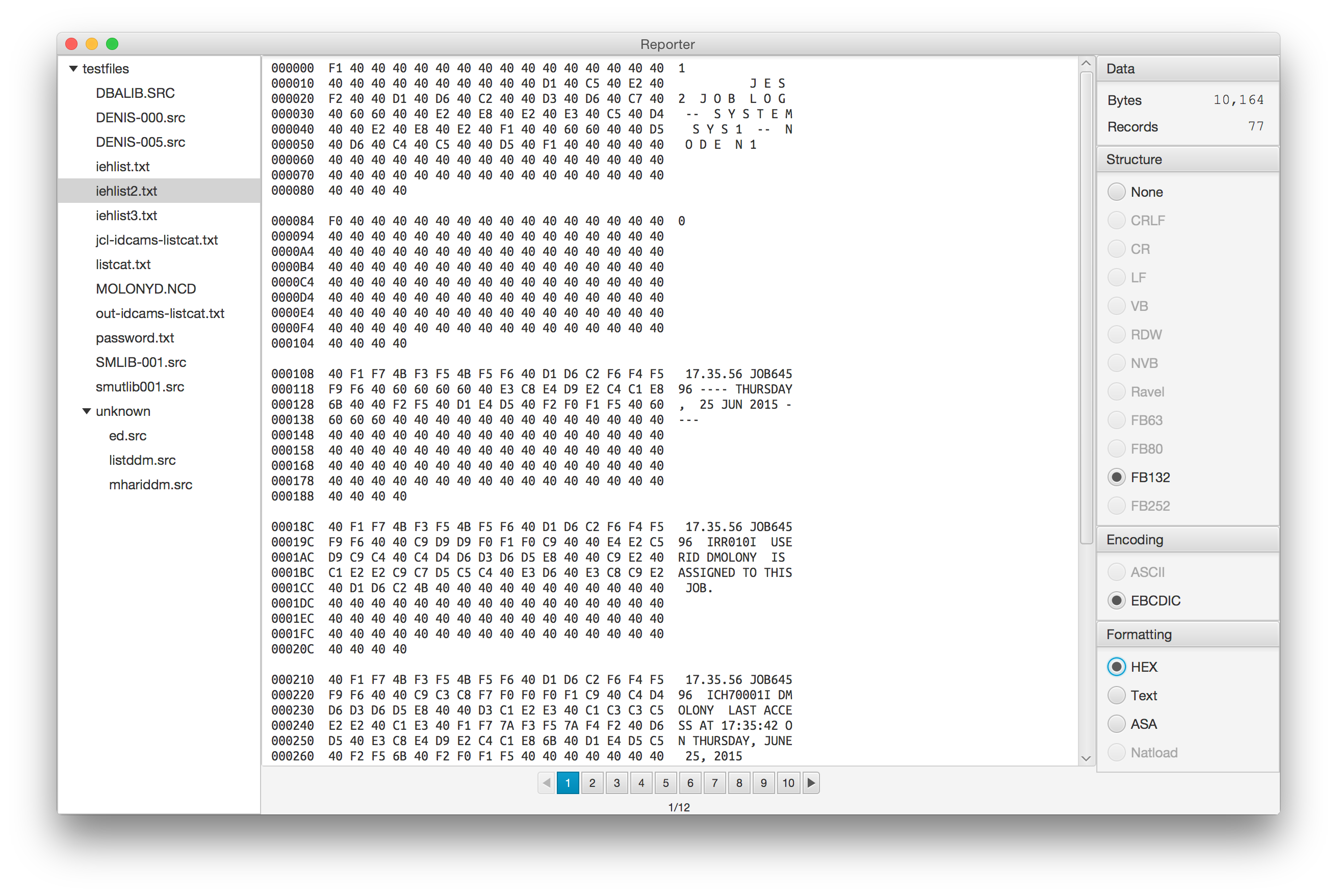1337x896 pixels.
Task: Click scroll up arrow in hex view
Action: [x=1086, y=63]
